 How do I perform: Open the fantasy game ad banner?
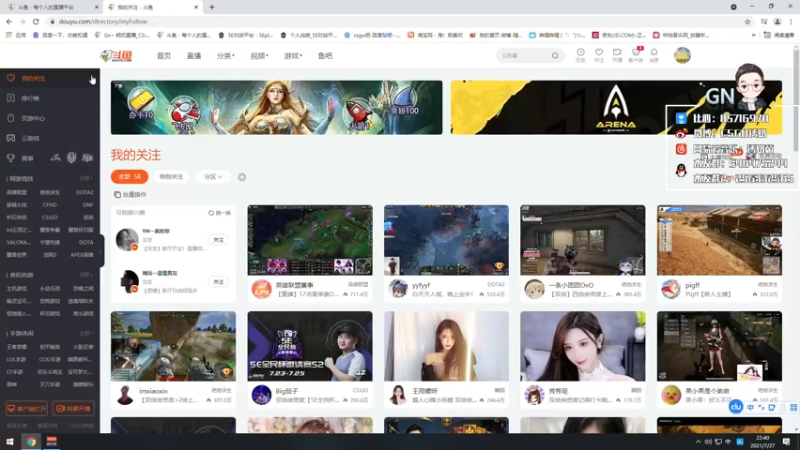click(277, 108)
